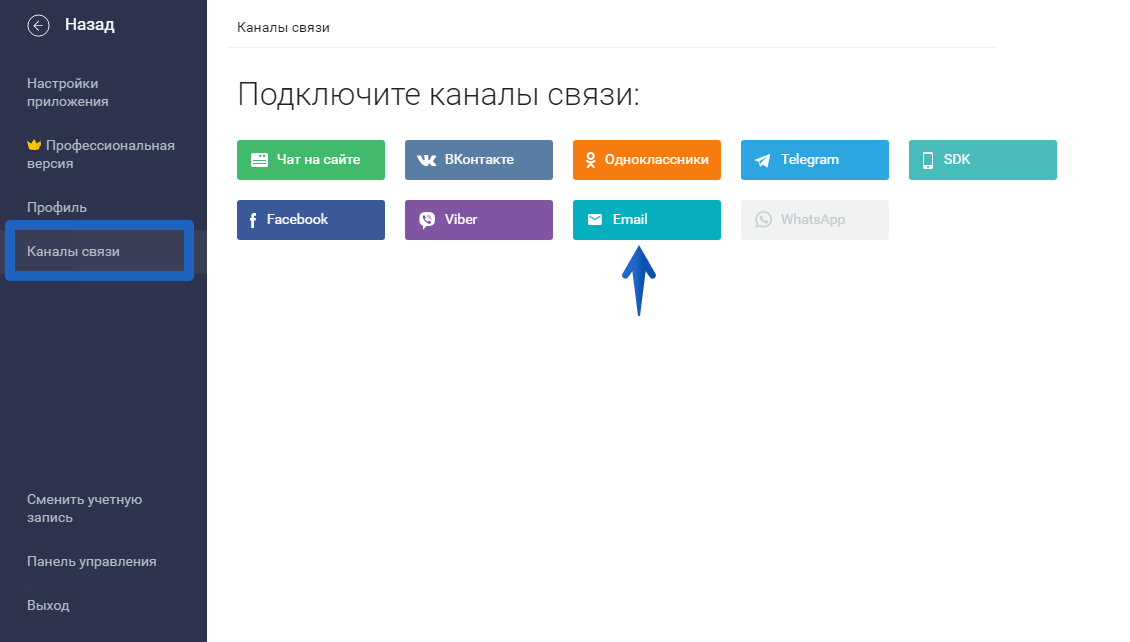
Task: Choose Сменить учетную запись
Action: tap(84, 508)
